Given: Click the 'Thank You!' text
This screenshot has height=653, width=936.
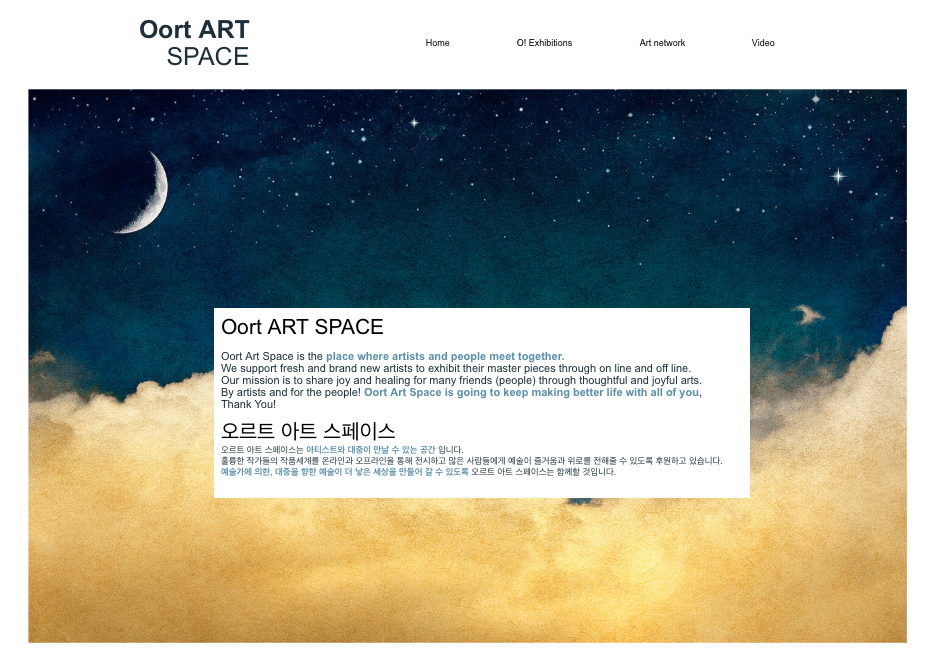Looking at the screenshot, I should (x=248, y=404).
